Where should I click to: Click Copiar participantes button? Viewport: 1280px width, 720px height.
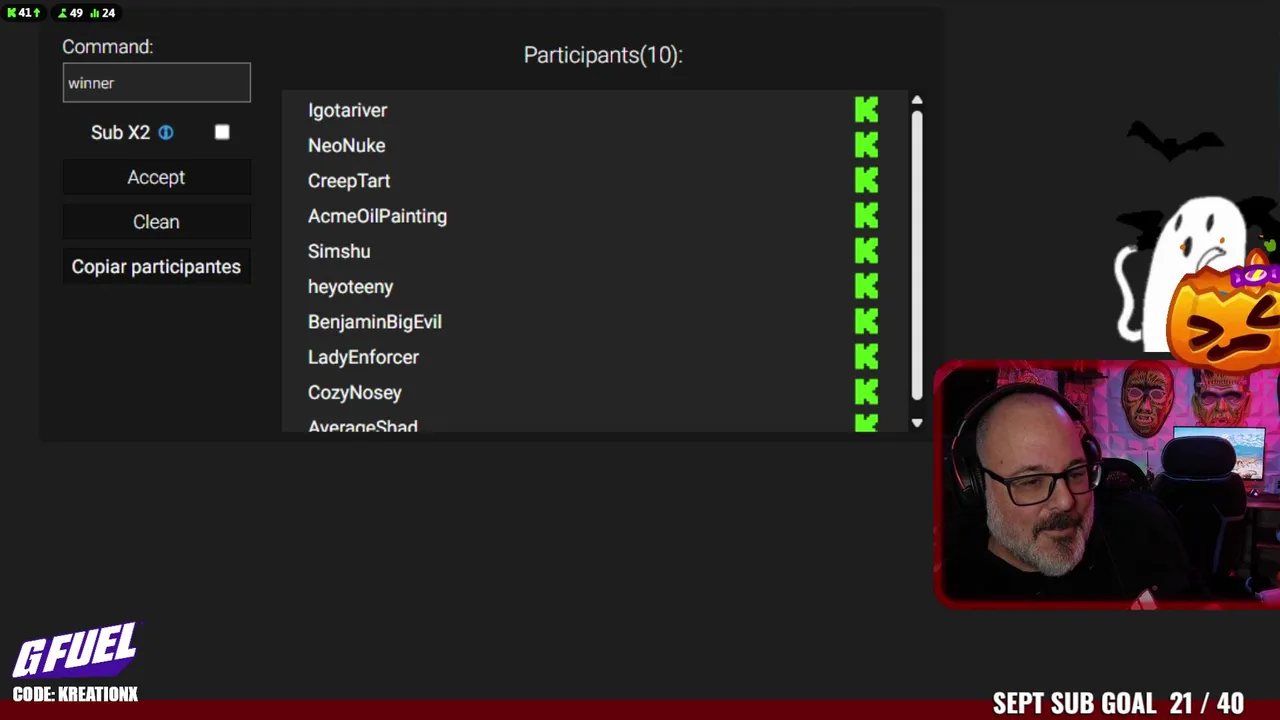pyautogui.click(x=156, y=267)
